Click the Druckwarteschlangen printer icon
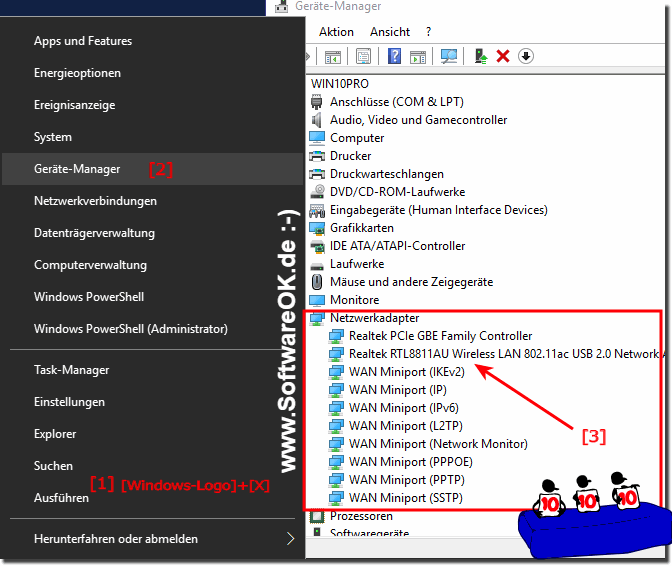Viewport: 672px width, 566px height. [x=317, y=174]
